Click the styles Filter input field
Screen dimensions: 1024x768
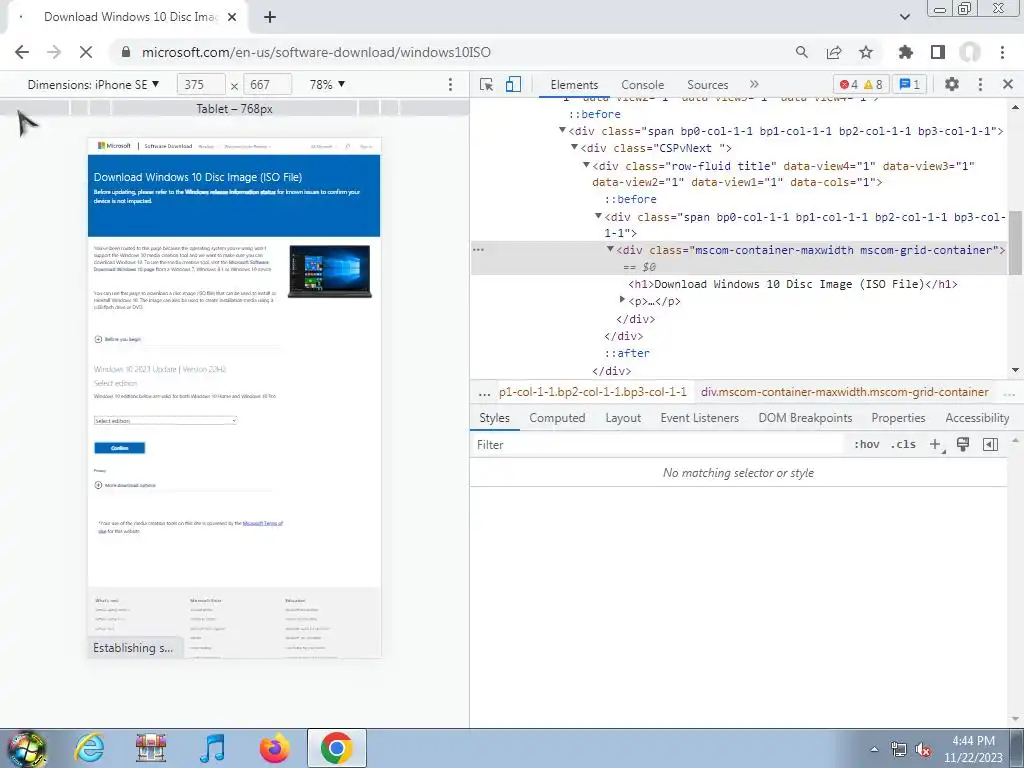(x=656, y=445)
